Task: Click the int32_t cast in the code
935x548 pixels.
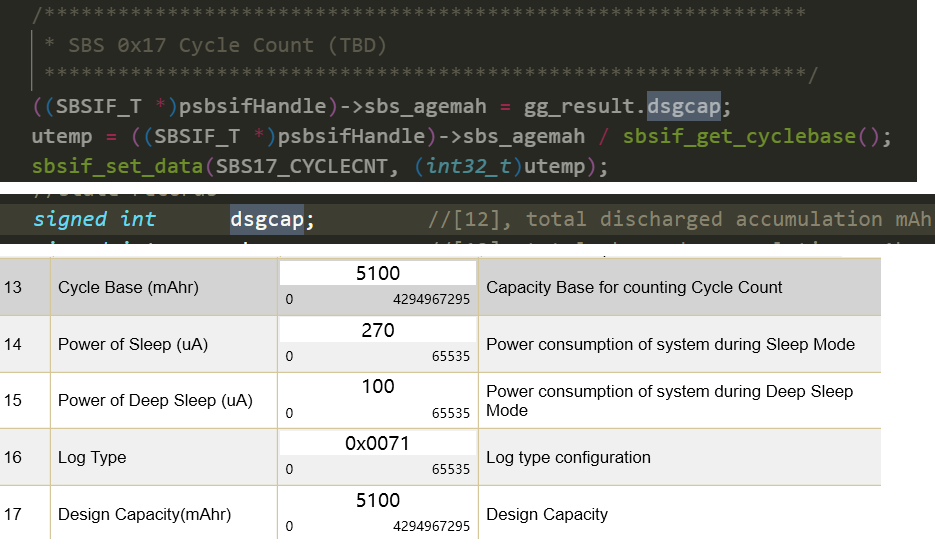Action: [469, 166]
